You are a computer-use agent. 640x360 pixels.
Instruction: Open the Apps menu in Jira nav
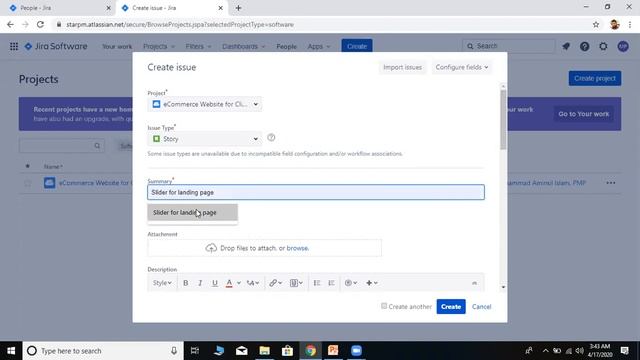[319, 47]
